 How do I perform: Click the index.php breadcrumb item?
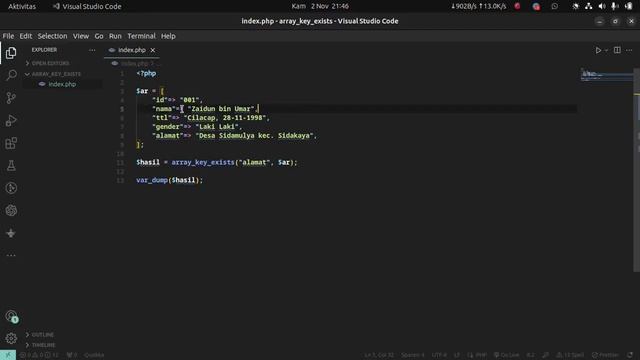[x=134, y=64]
